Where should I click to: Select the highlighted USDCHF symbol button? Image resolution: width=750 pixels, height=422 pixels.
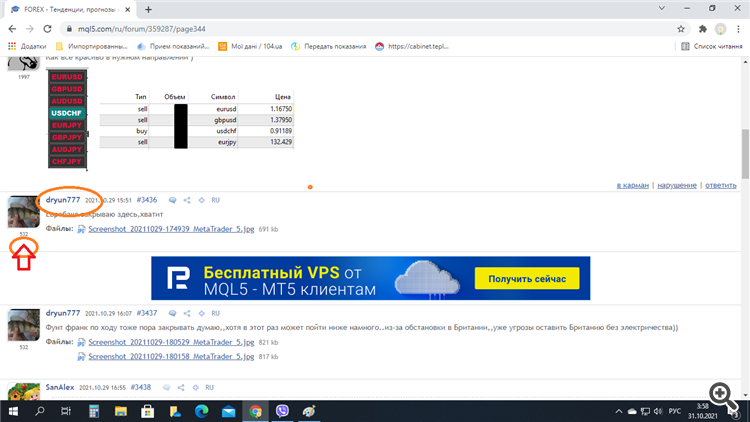click(67, 113)
